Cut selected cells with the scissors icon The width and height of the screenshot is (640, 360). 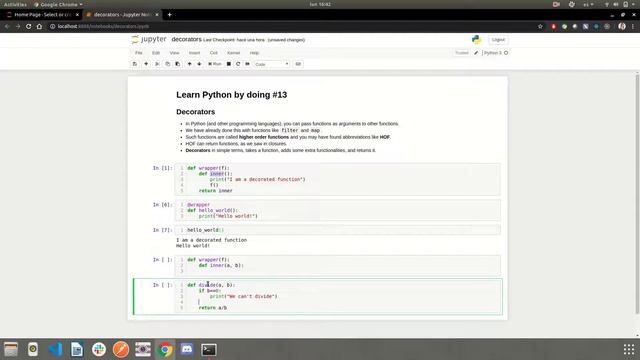click(157, 64)
